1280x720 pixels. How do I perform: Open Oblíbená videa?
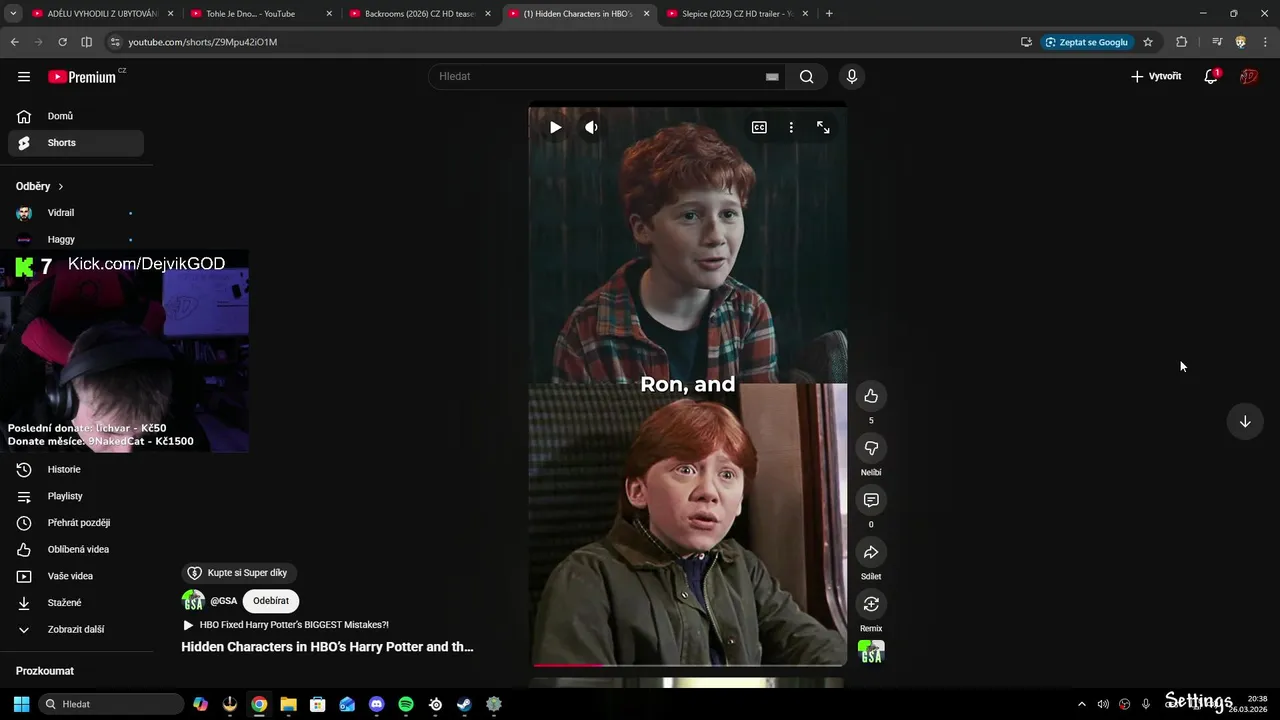tap(76, 550)
